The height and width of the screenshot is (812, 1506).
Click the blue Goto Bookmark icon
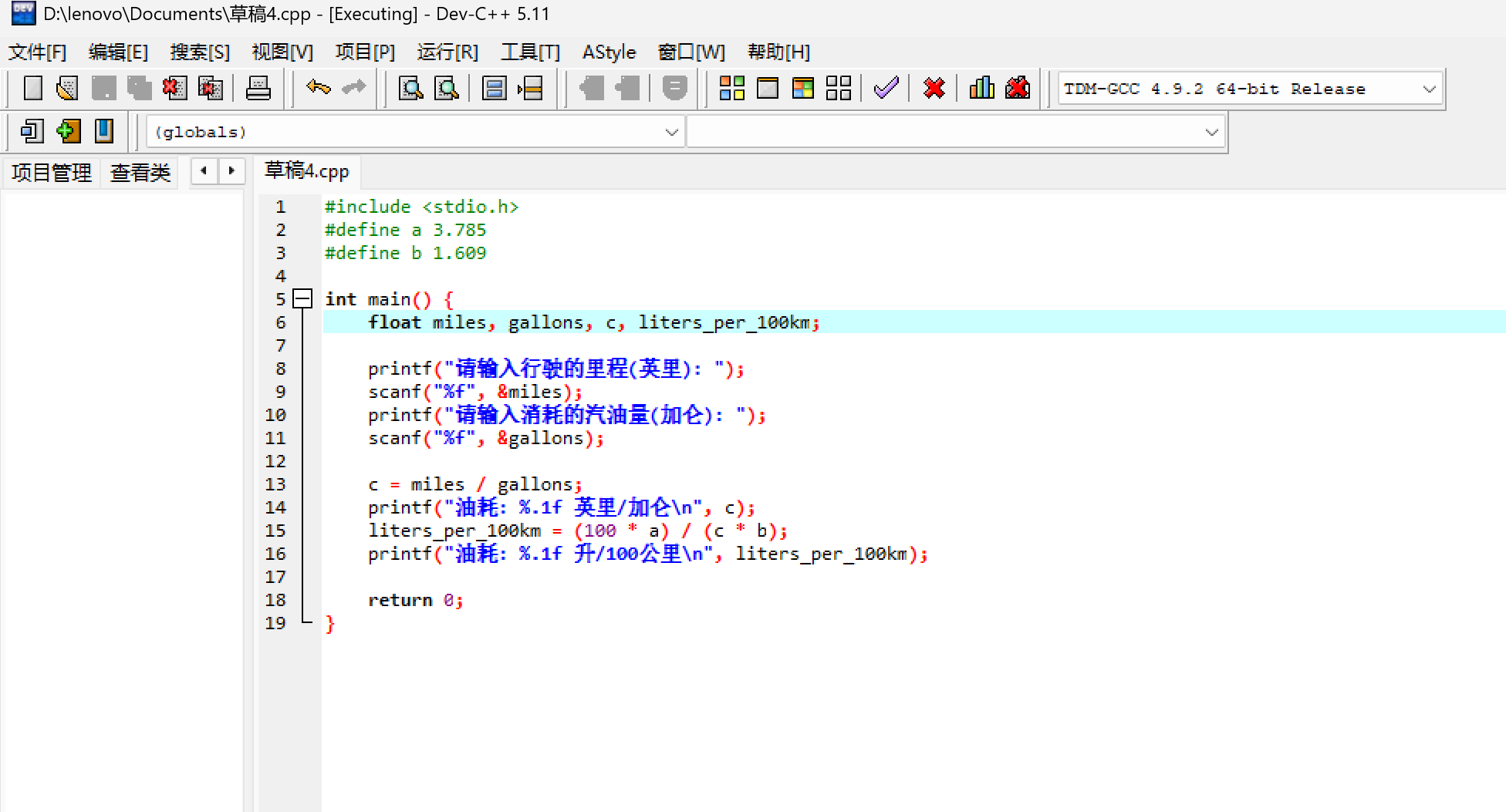[x=103, y=131]
